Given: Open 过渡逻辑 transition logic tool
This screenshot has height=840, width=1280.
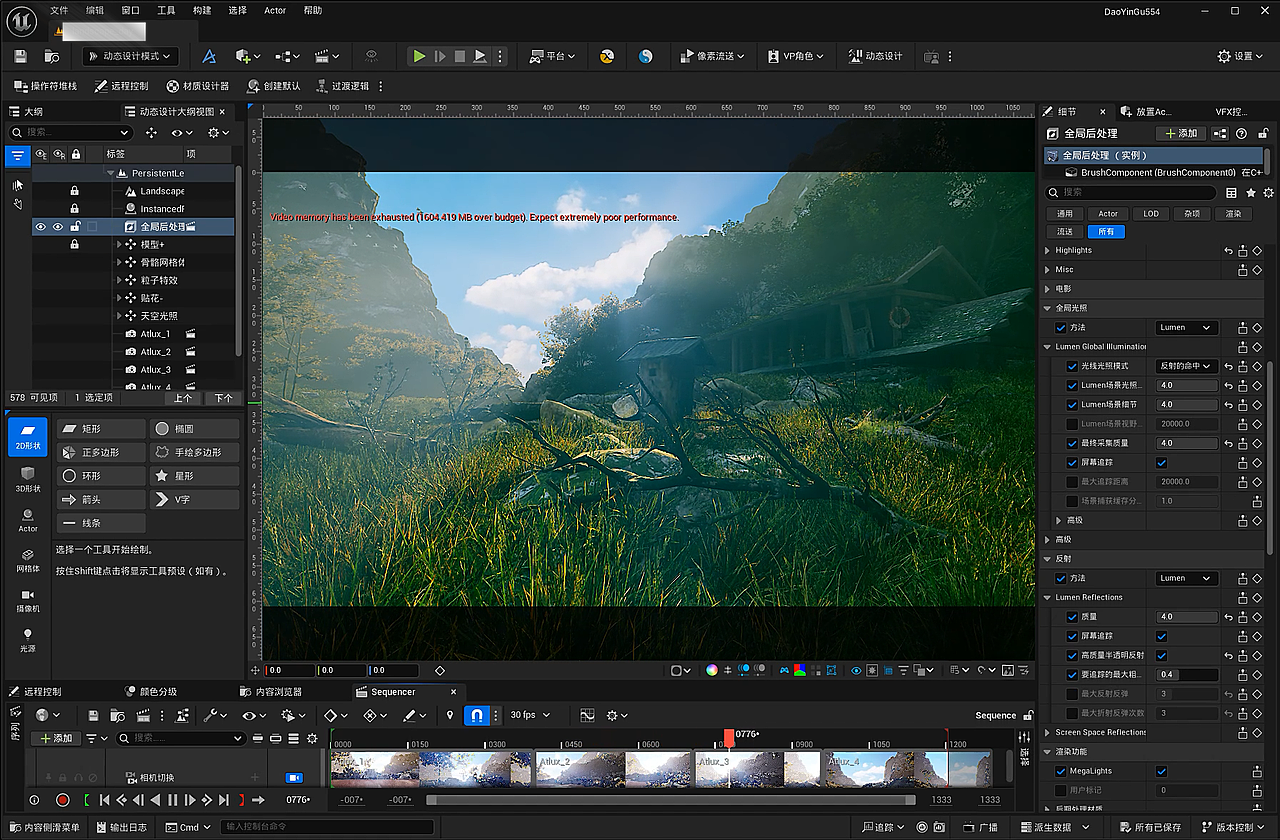Looking at the screenshot, I should pyautogui.click(x=343, y=86).
